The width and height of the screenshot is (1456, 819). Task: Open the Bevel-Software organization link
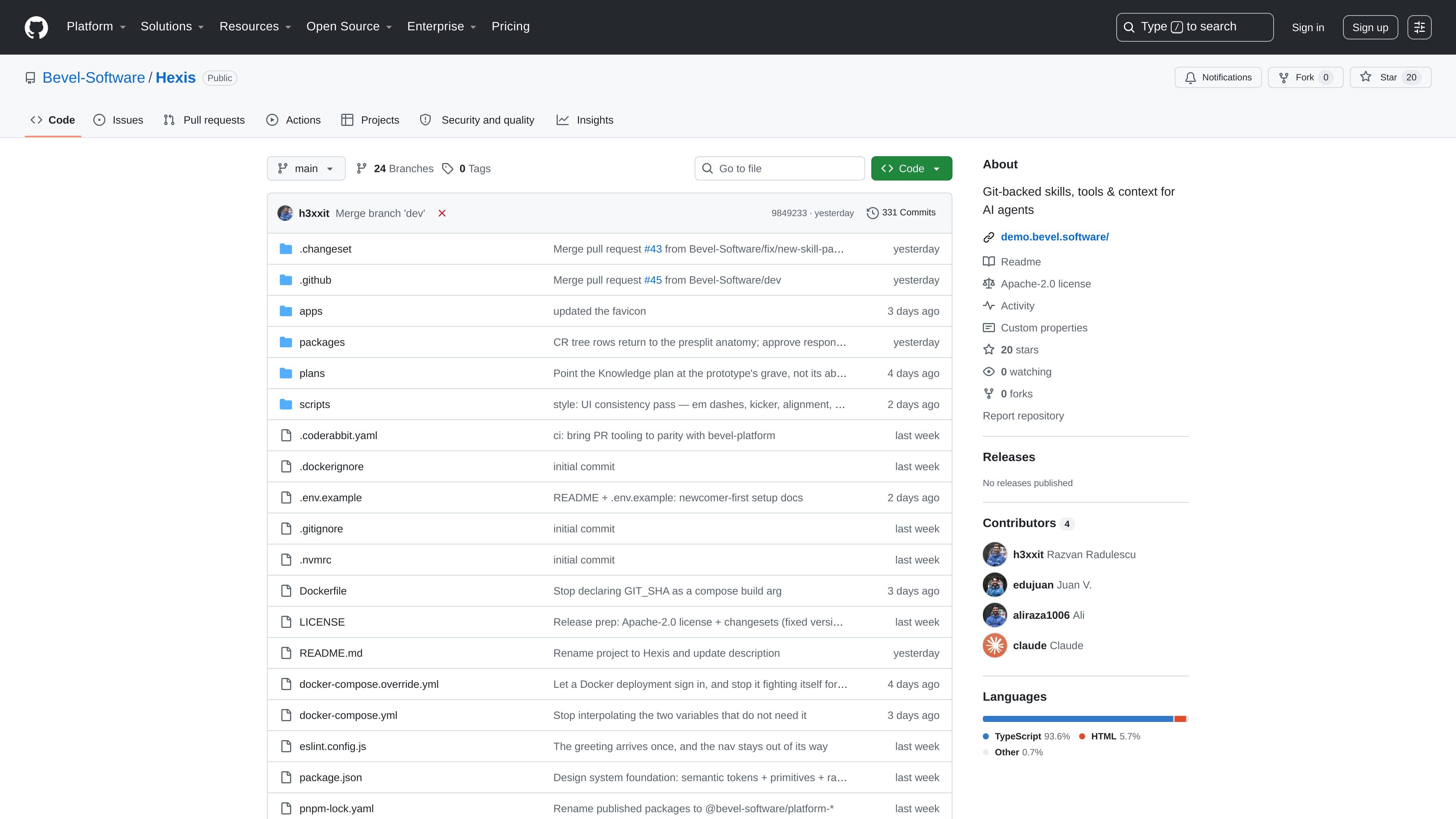coord(94,78)
